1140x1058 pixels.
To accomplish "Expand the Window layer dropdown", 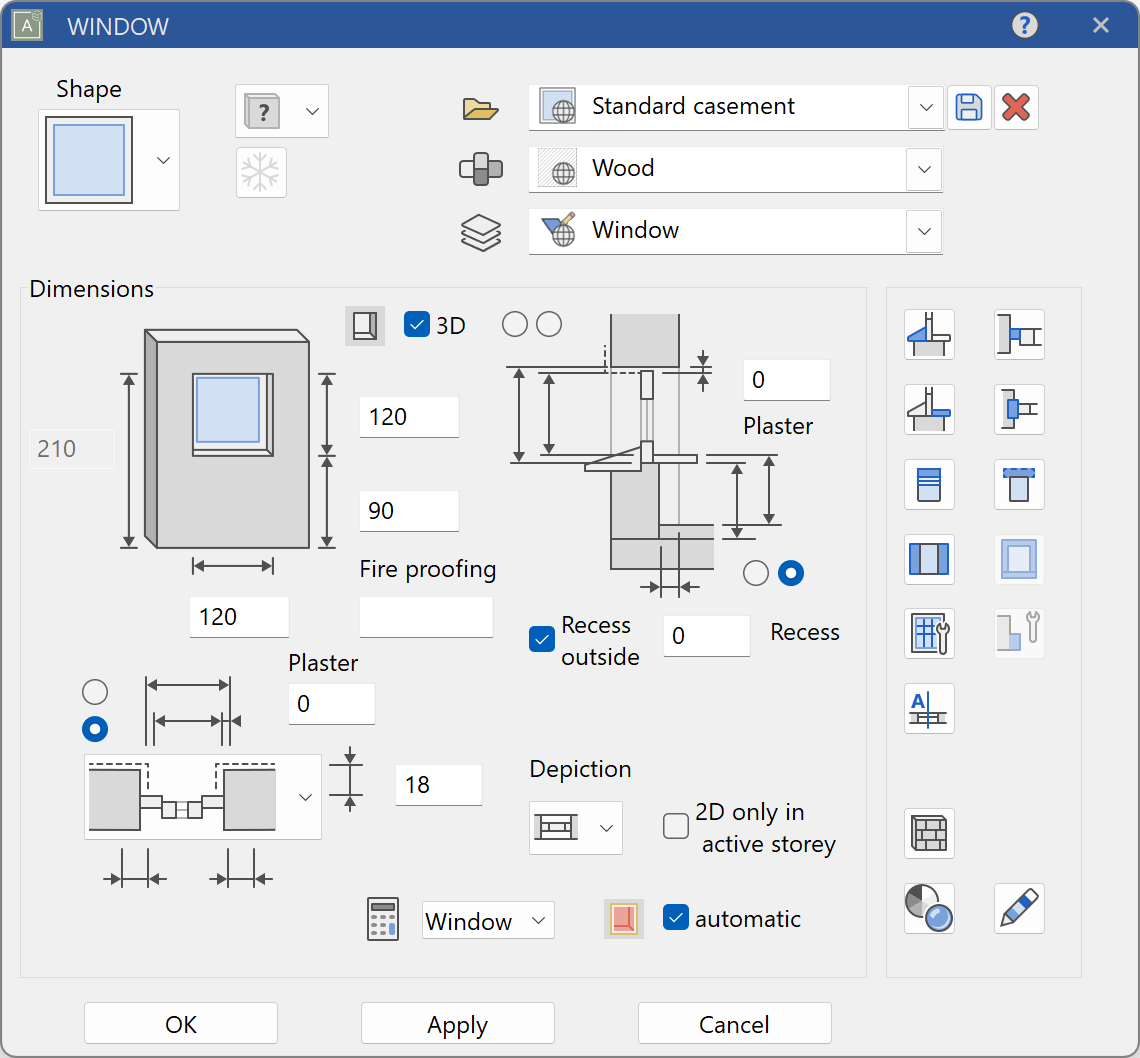I will point(924,231).
